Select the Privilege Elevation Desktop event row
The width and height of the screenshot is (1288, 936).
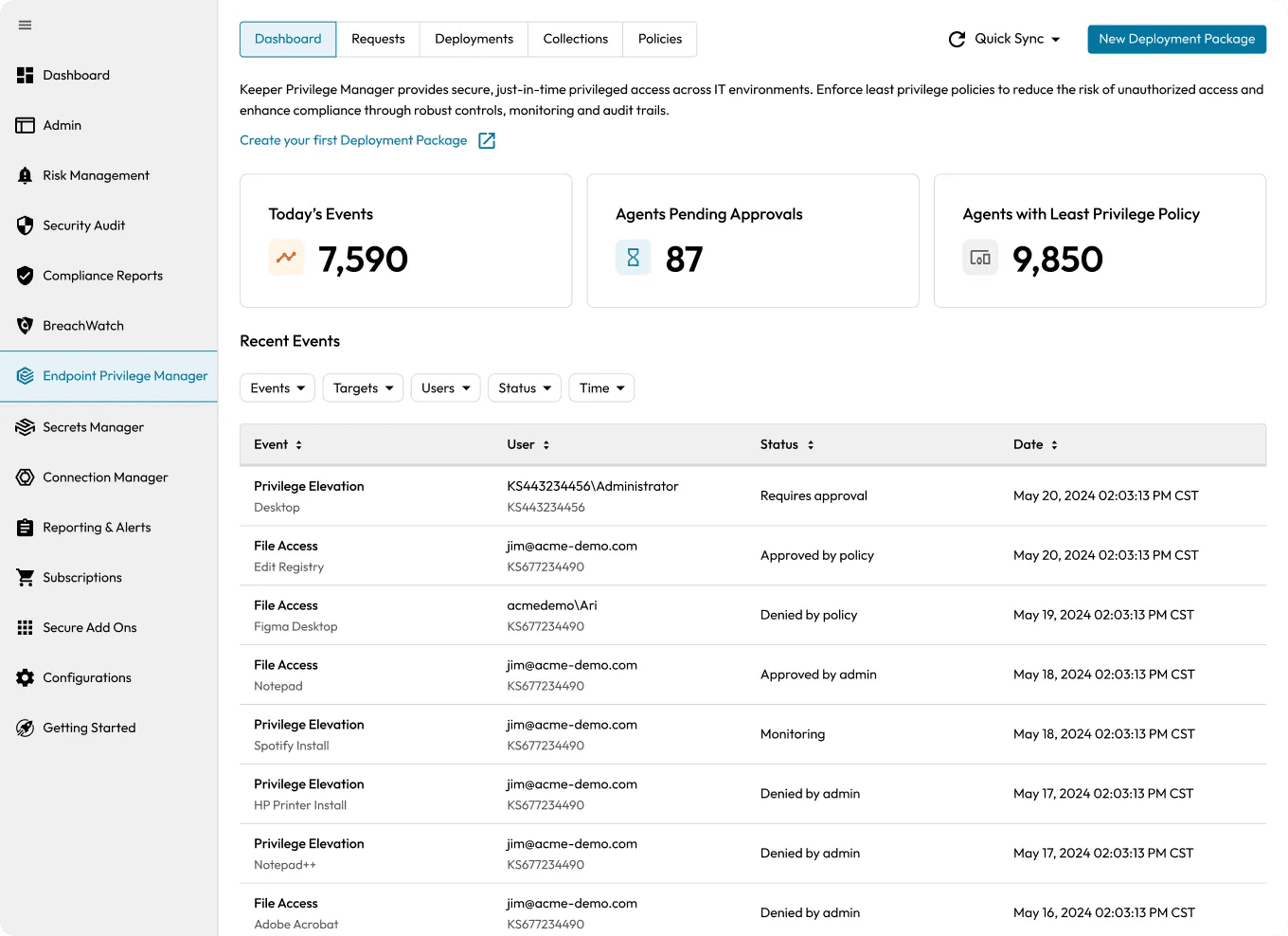(x=753, y=496)
